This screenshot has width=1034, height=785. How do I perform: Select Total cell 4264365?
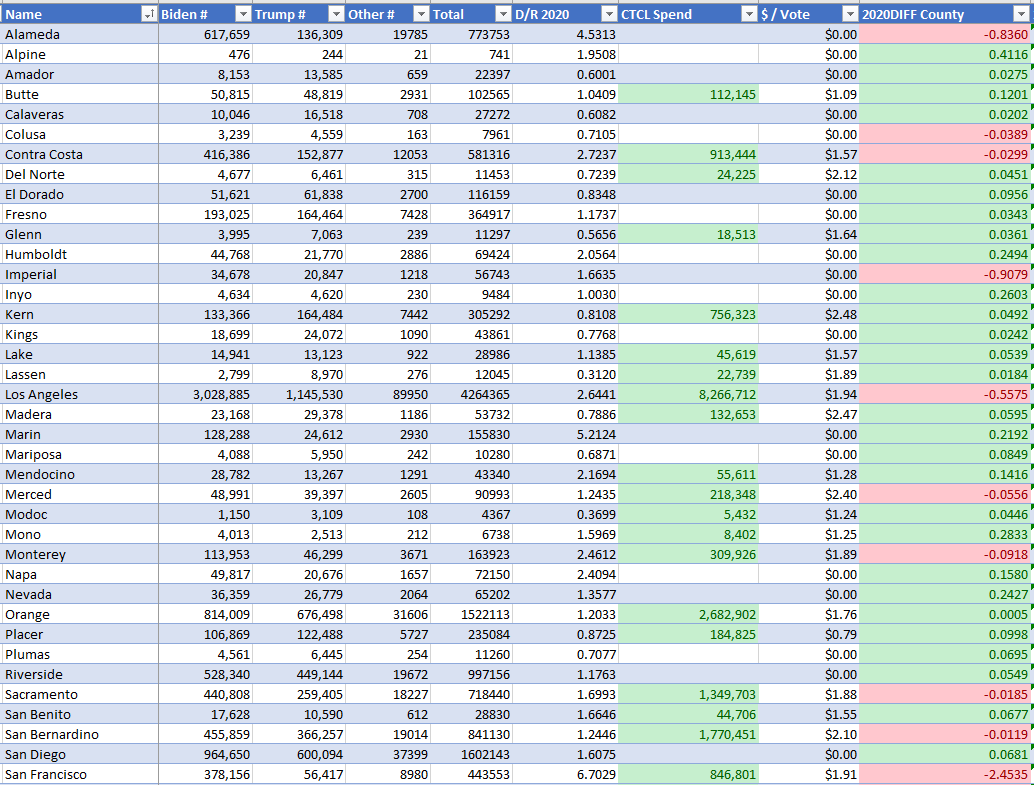click(x=471, y=394)
